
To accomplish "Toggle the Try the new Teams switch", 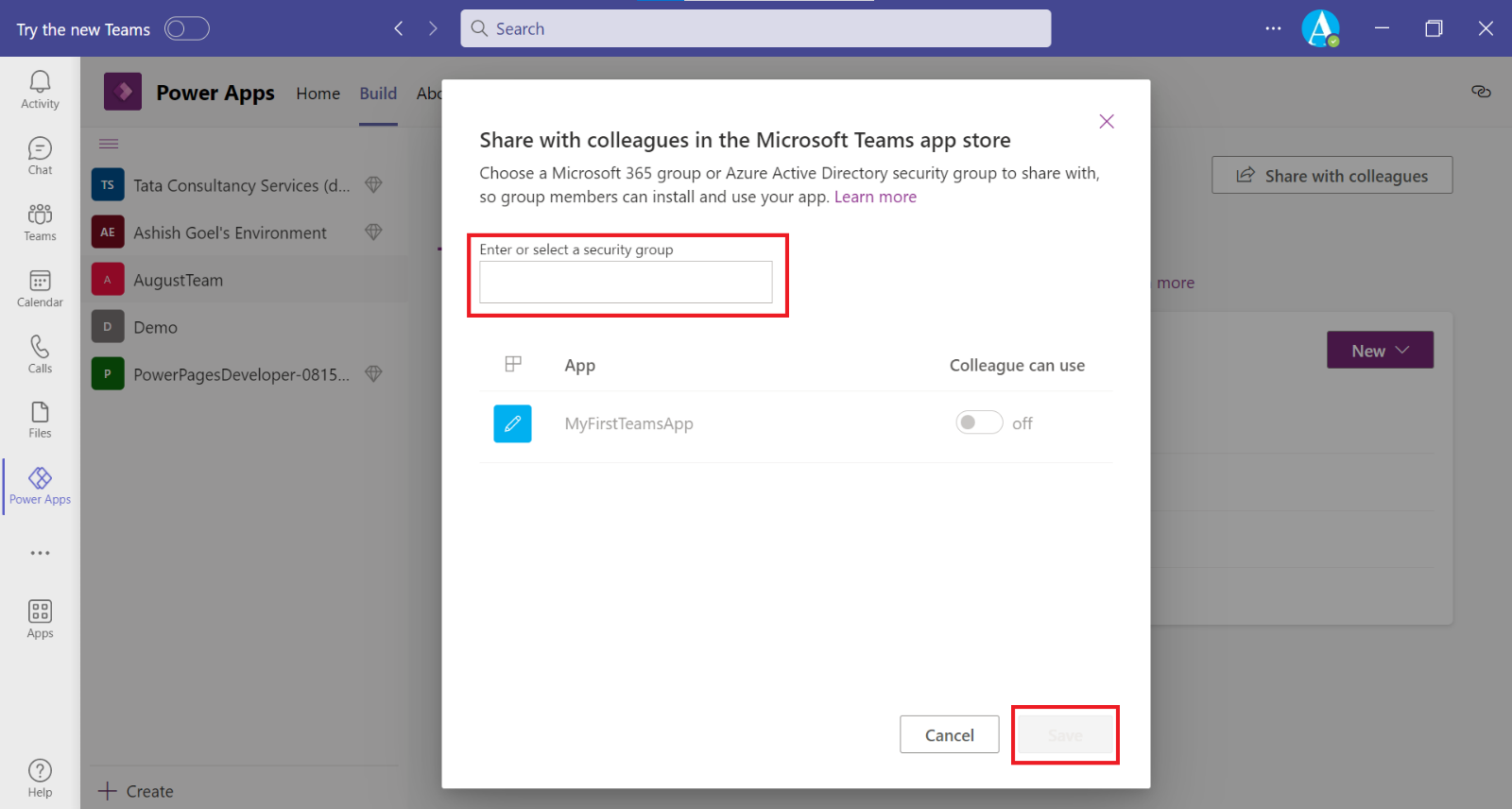I will [x=186, y=29].
